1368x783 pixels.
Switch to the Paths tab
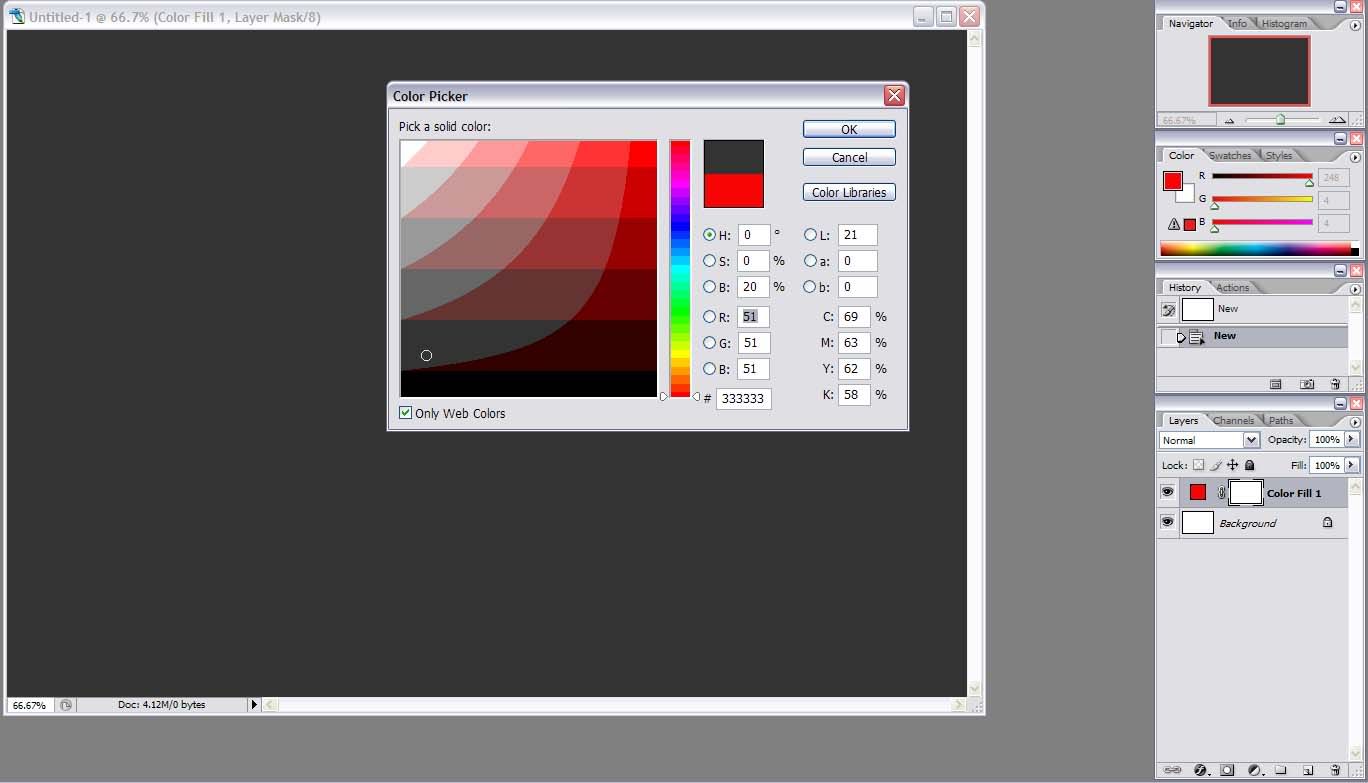pyautogui.click(x=1281, y=420)
